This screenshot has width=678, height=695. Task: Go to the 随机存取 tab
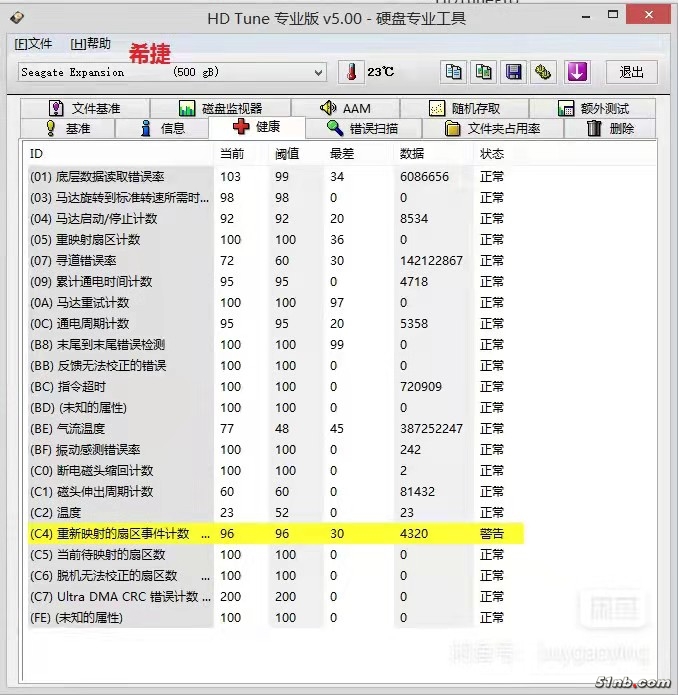[464, 108]
